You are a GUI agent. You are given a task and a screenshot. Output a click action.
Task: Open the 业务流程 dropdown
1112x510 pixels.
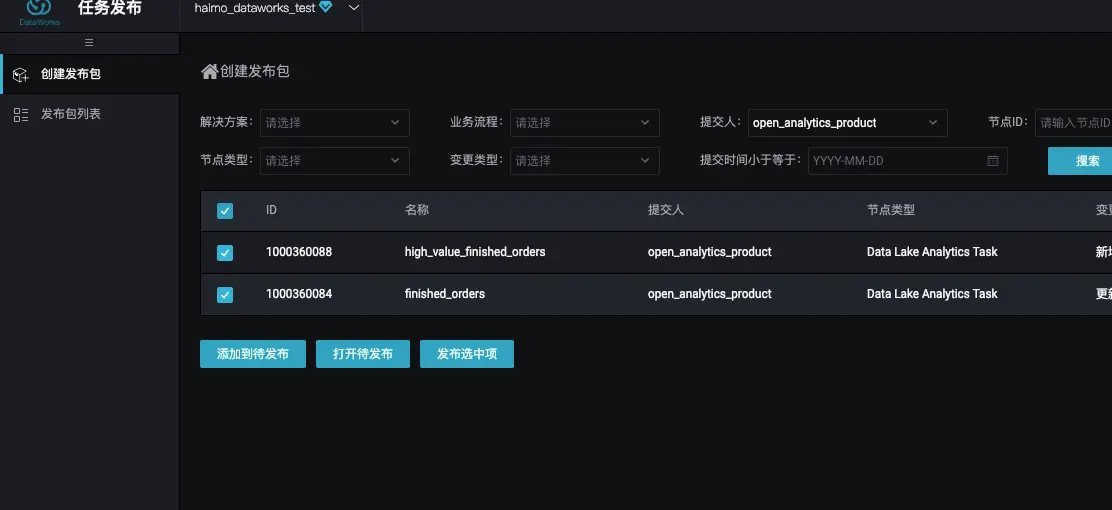[x=584, y=123]
